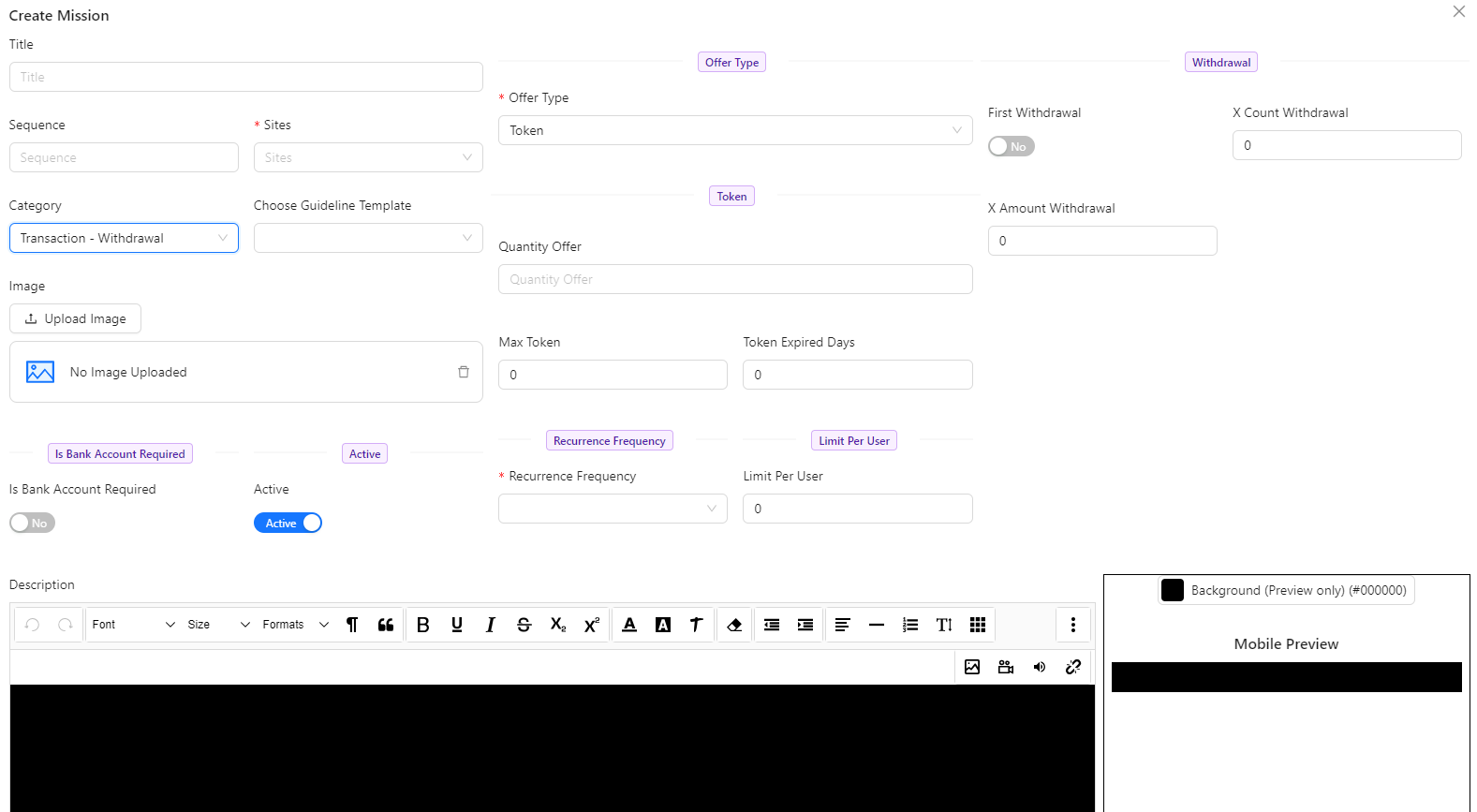
Task: Open the editor's more options kebab menu
Action: click(1073, 625)
